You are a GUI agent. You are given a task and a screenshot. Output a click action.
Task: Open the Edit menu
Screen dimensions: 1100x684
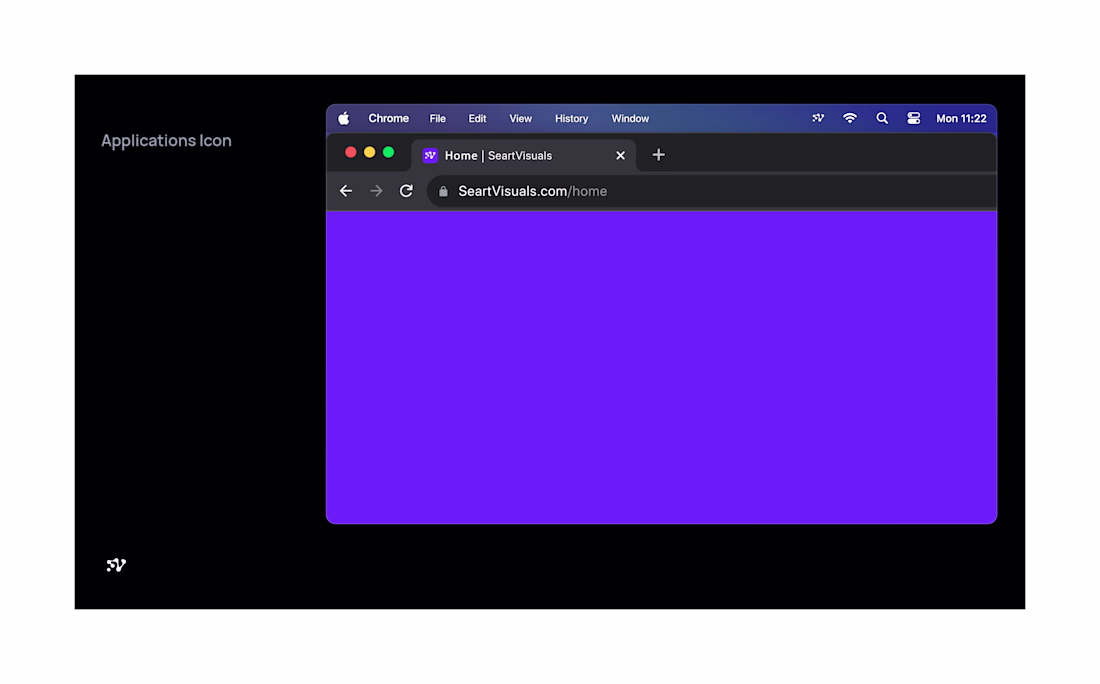pos(477,119)
